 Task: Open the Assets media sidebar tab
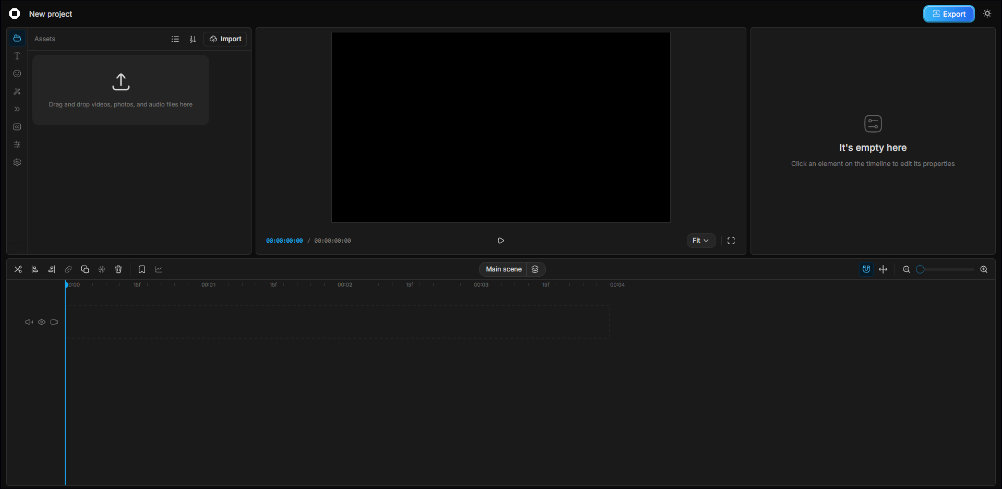pyautogui.click(x=17, y=38)
